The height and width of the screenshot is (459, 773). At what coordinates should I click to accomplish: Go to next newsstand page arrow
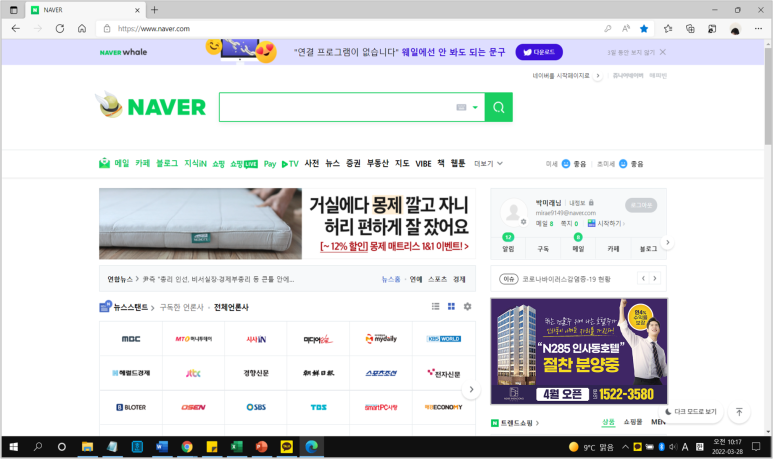tap(471, 389)
